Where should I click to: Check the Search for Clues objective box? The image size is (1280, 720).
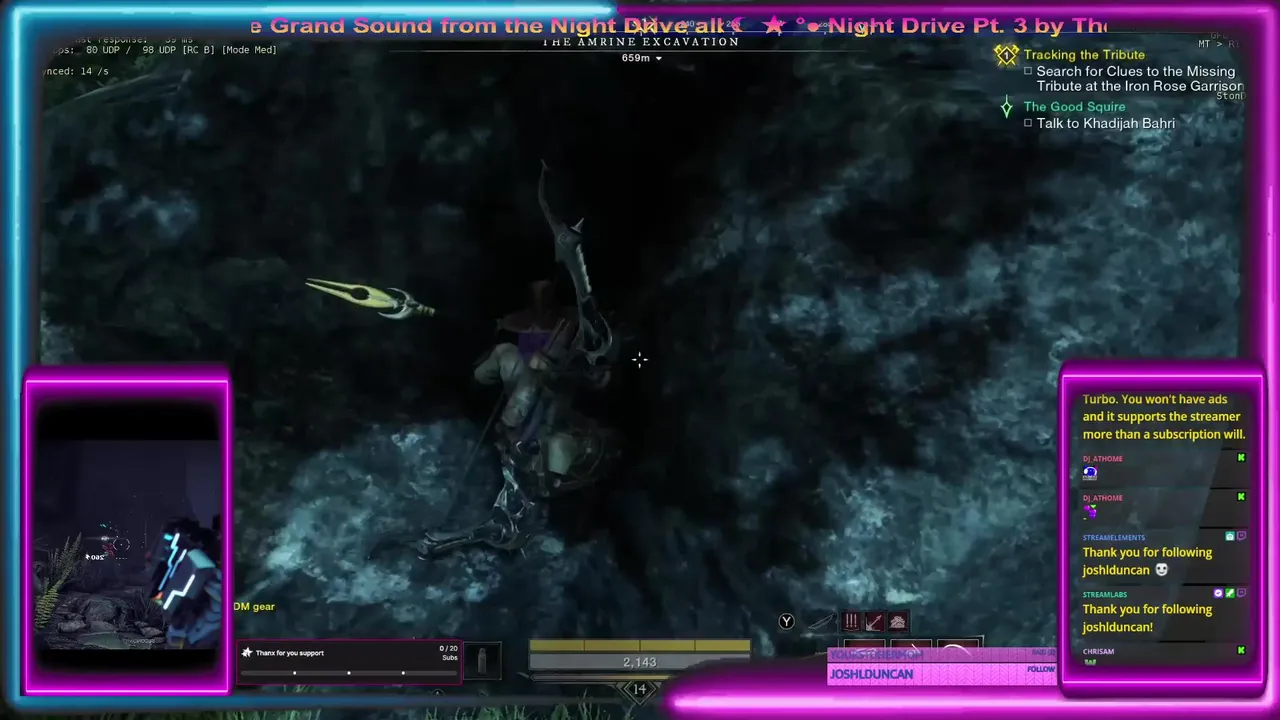[1028, 71]
